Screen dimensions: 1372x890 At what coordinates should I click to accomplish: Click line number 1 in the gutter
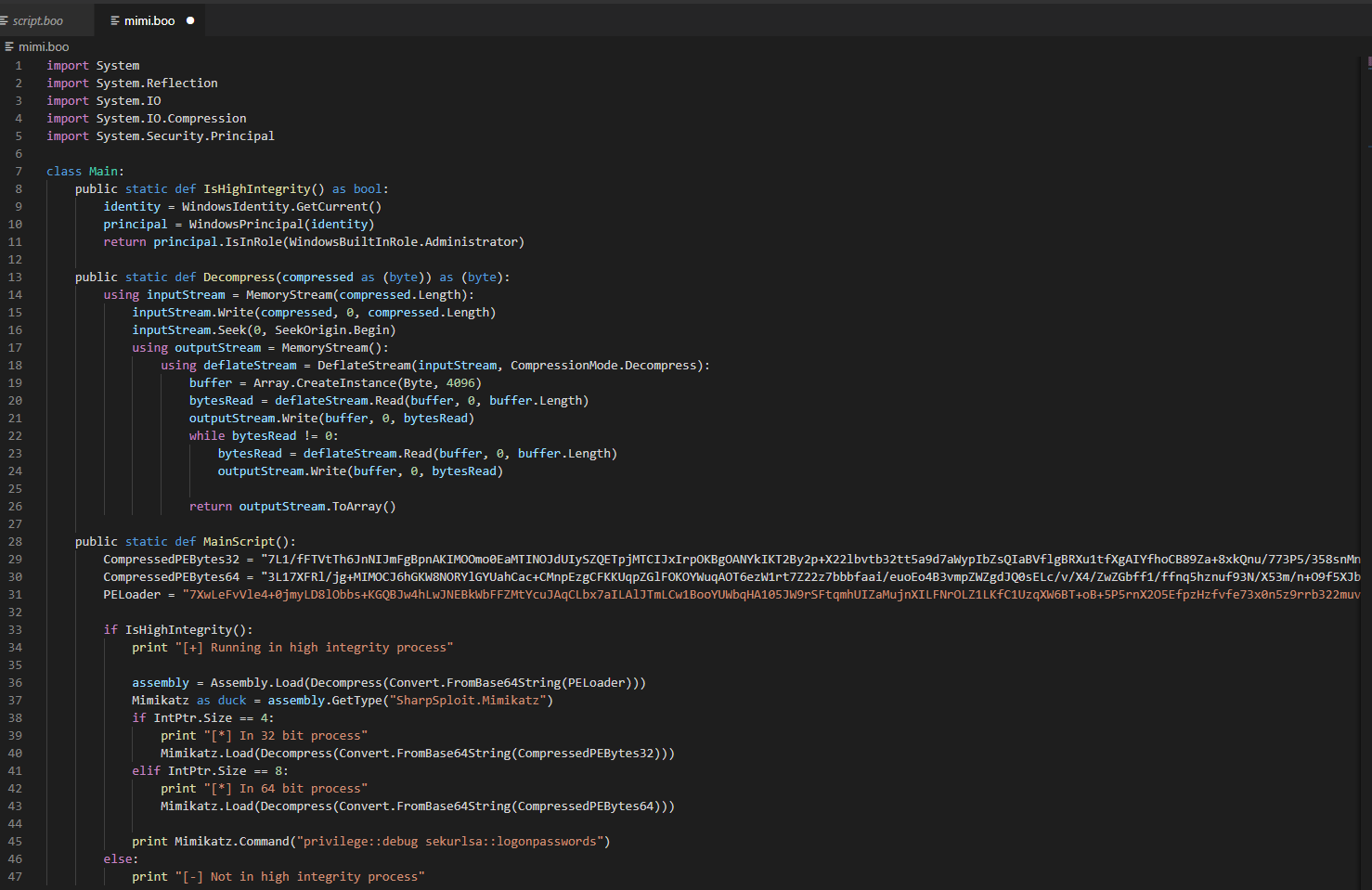click(19, 66)
